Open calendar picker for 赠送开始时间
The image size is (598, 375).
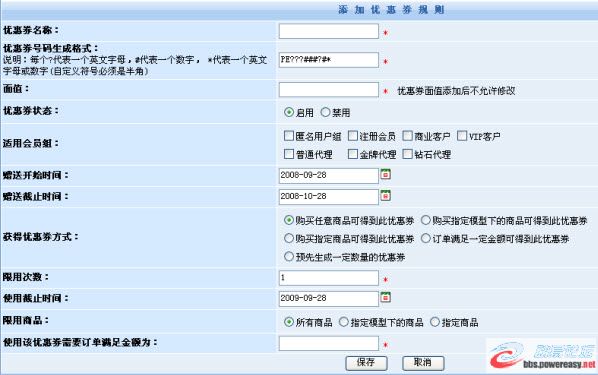coord(386,174)
